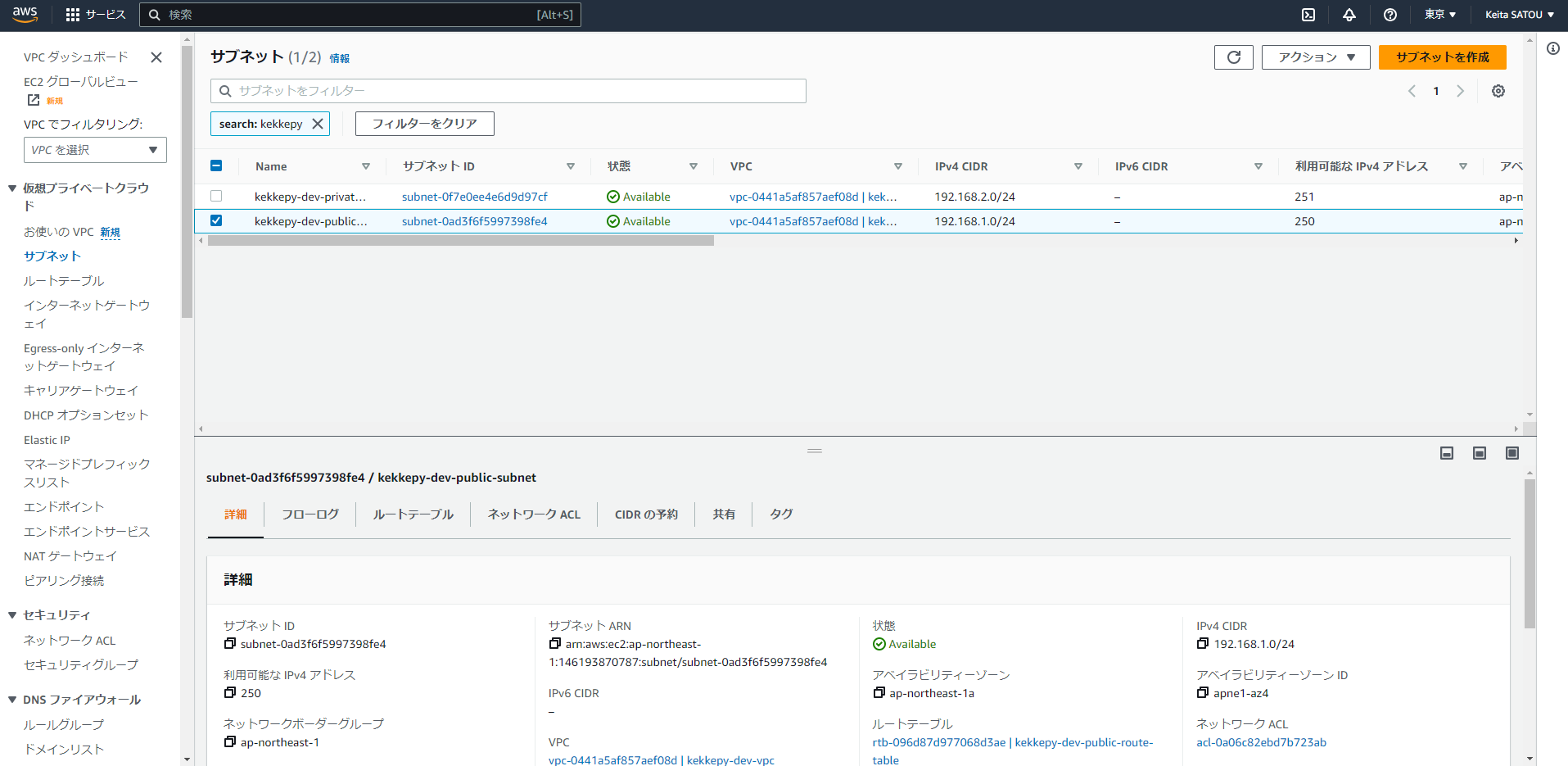Set details panel to half height
The image size is (1568, 766).
[x=1480, y=453]
